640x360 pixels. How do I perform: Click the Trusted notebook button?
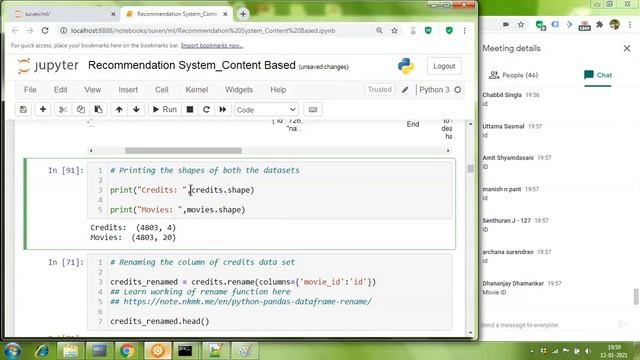(x=380, y=89)
